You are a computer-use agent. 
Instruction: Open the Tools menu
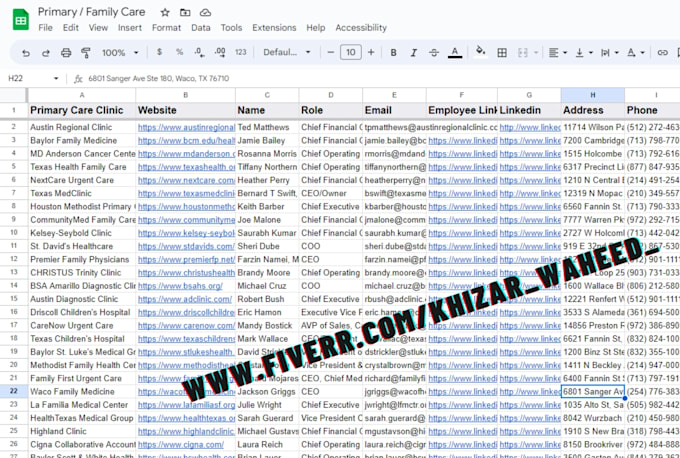coord(231,28)
